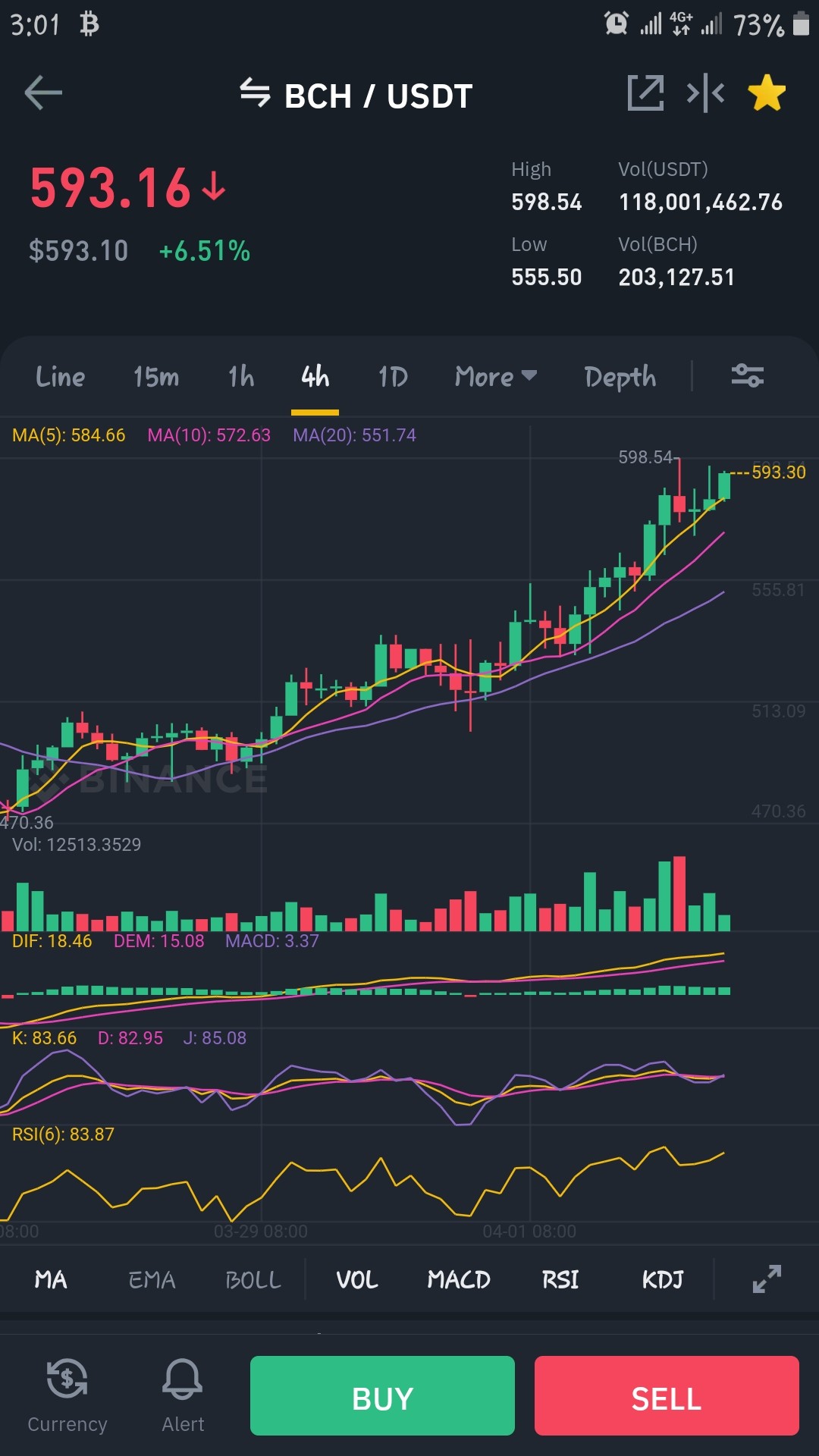
Task: Enable the BOLL indicator
Action: [253, 1280]
